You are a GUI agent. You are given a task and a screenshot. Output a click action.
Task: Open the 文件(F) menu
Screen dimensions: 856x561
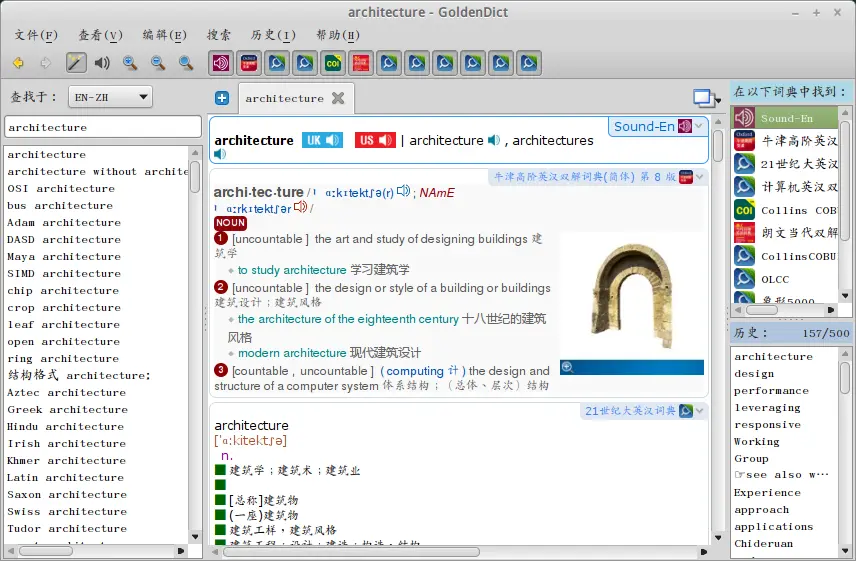click(36, 35)
